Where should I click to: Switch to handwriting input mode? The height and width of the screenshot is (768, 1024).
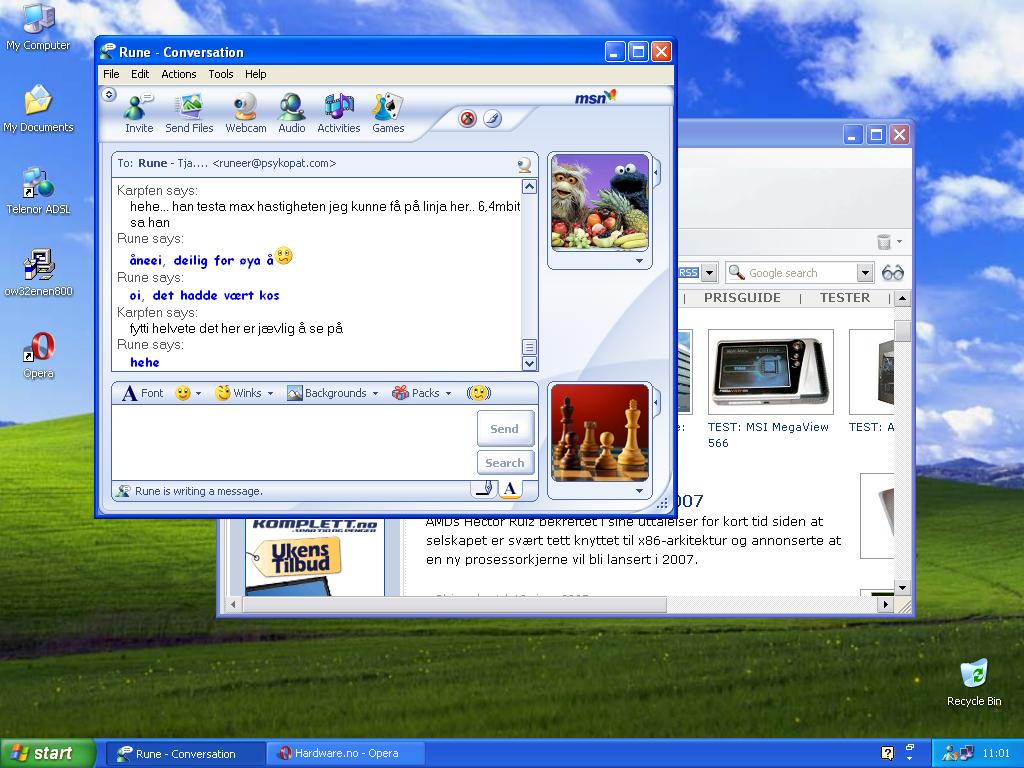(484, 489)
